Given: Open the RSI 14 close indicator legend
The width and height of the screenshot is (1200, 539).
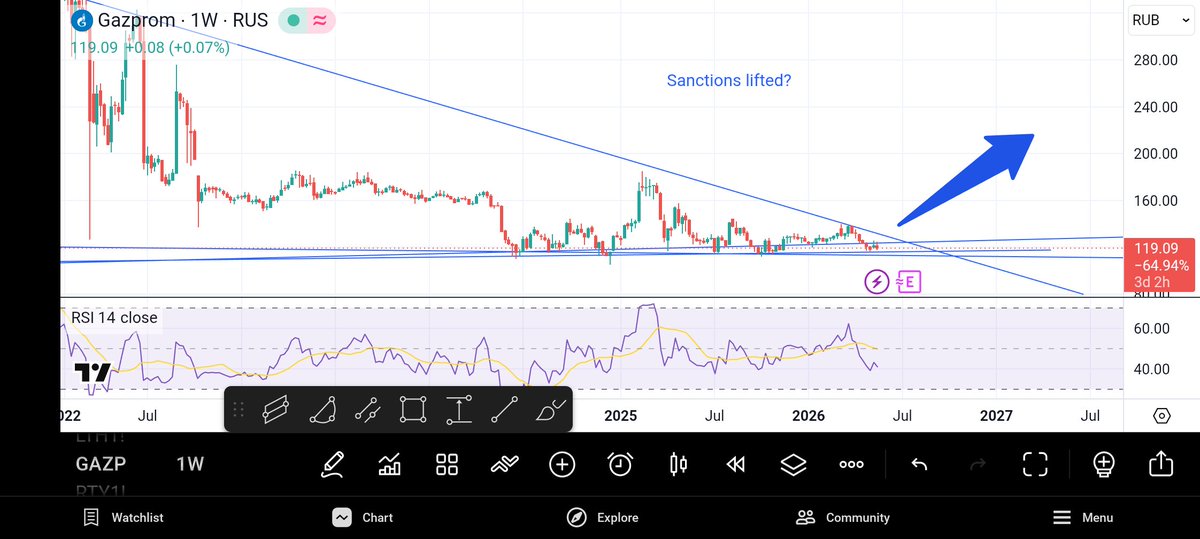Looking at the screenshot, I should pos(114,318).
